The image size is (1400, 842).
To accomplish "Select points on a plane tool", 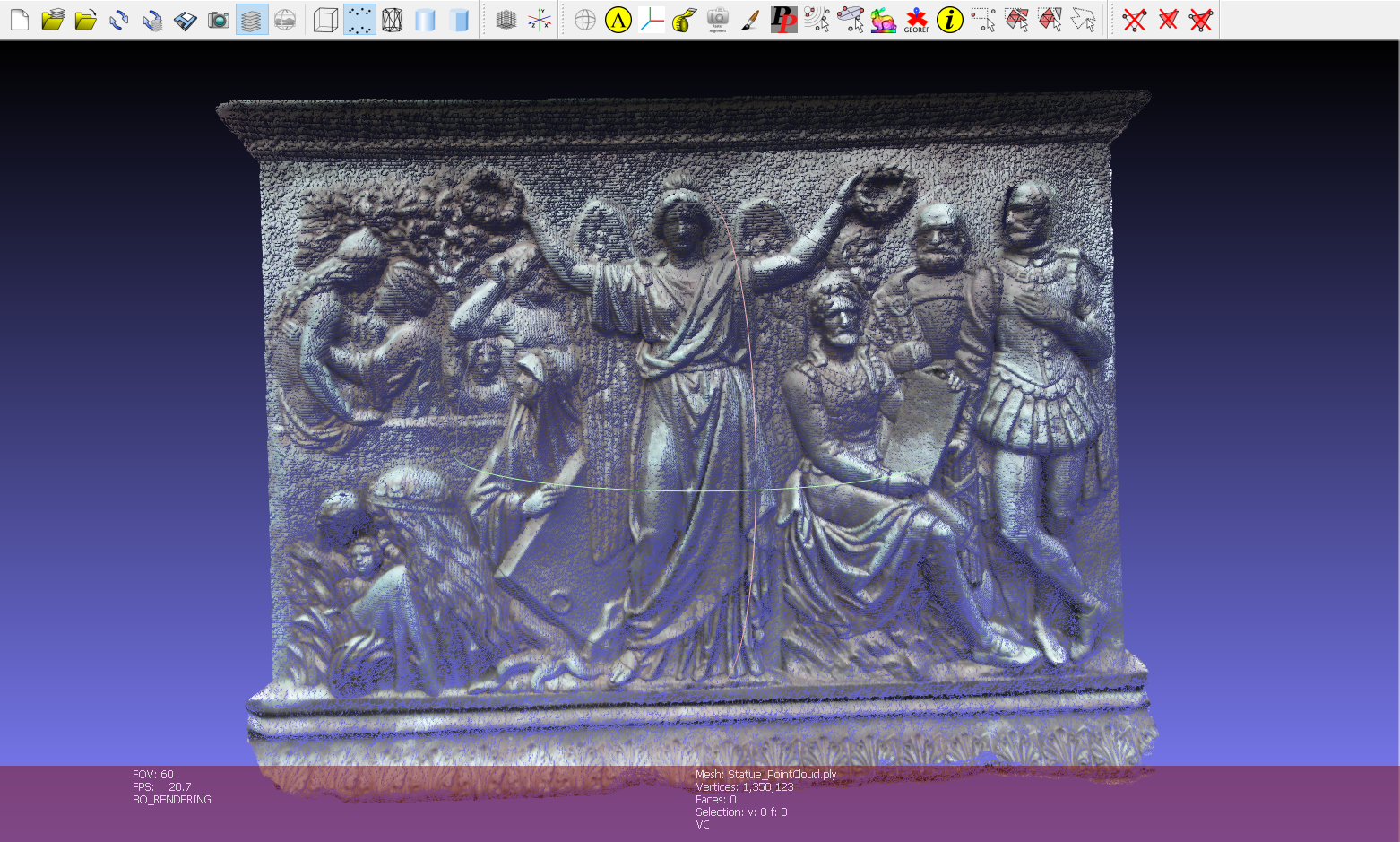I will point(851,20).
